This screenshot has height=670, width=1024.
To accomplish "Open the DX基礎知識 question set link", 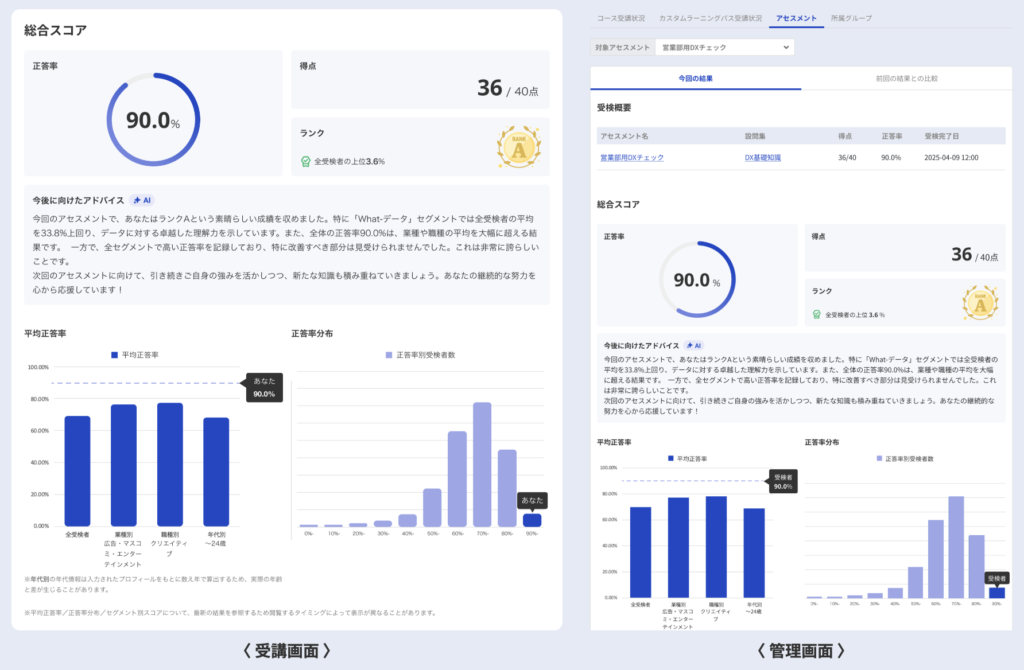I will (763, 157).
